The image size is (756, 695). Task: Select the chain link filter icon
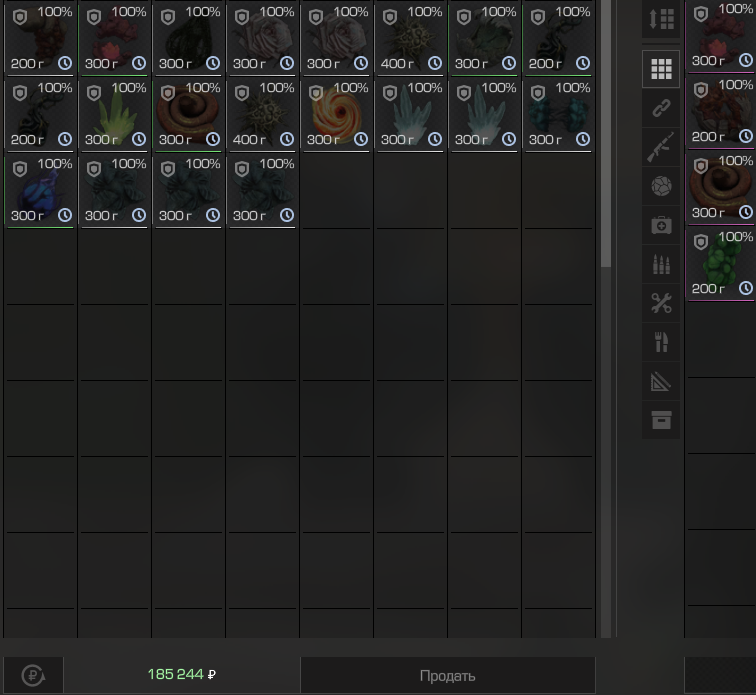click(x=661, y=108)
